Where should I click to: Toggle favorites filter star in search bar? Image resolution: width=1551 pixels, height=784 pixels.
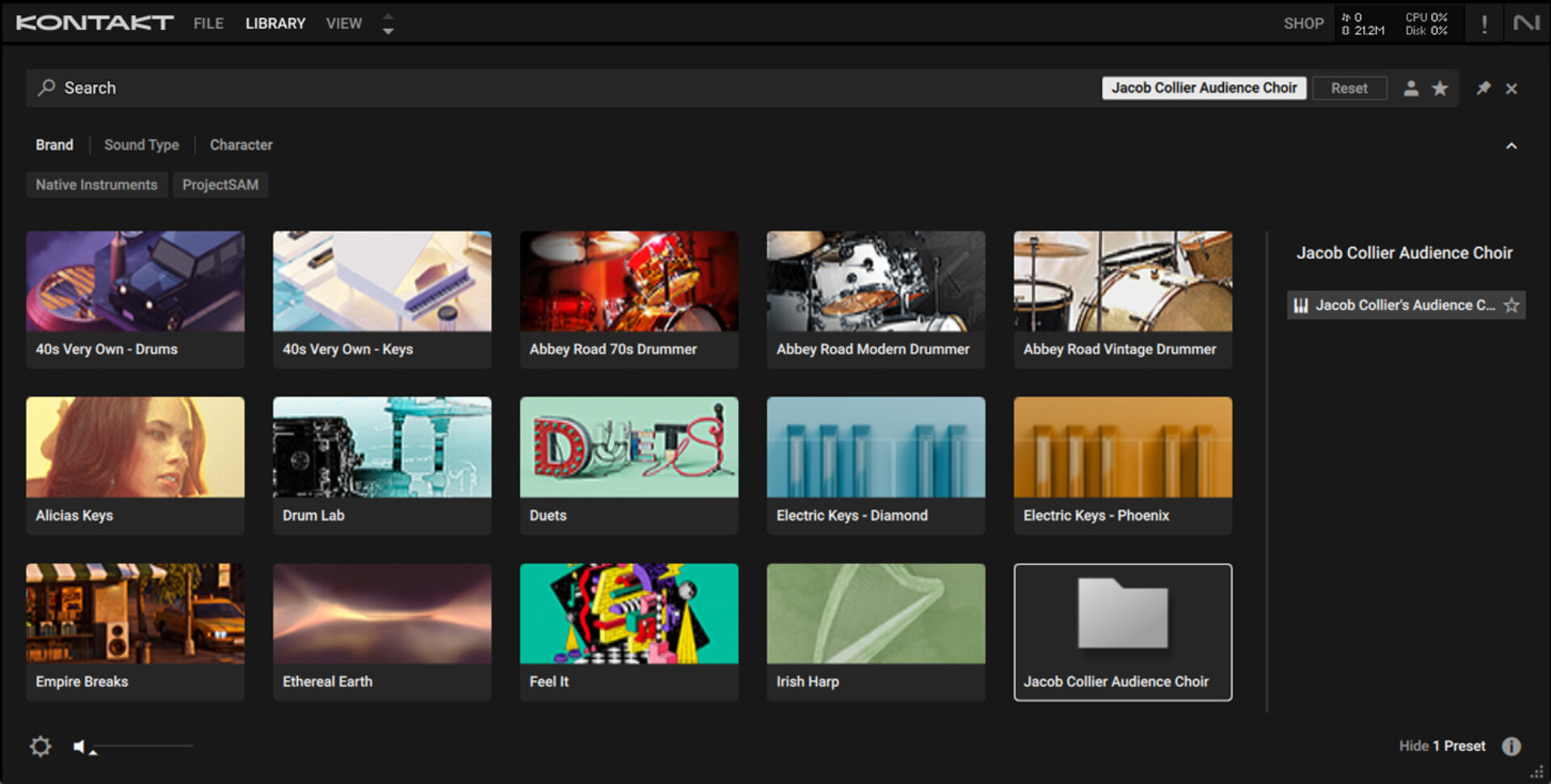(x=1440, y=88)
